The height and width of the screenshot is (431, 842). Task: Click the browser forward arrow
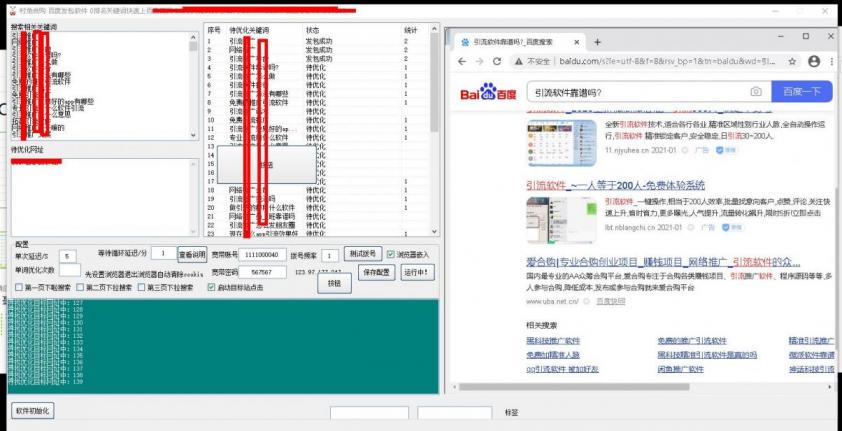click(480, 62)
